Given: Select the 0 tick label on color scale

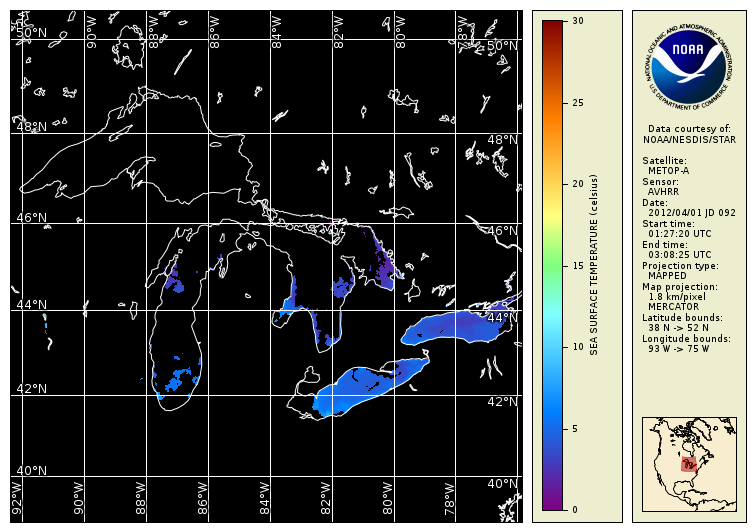Looking at the screenshot, I should click(x=575, y=509).
